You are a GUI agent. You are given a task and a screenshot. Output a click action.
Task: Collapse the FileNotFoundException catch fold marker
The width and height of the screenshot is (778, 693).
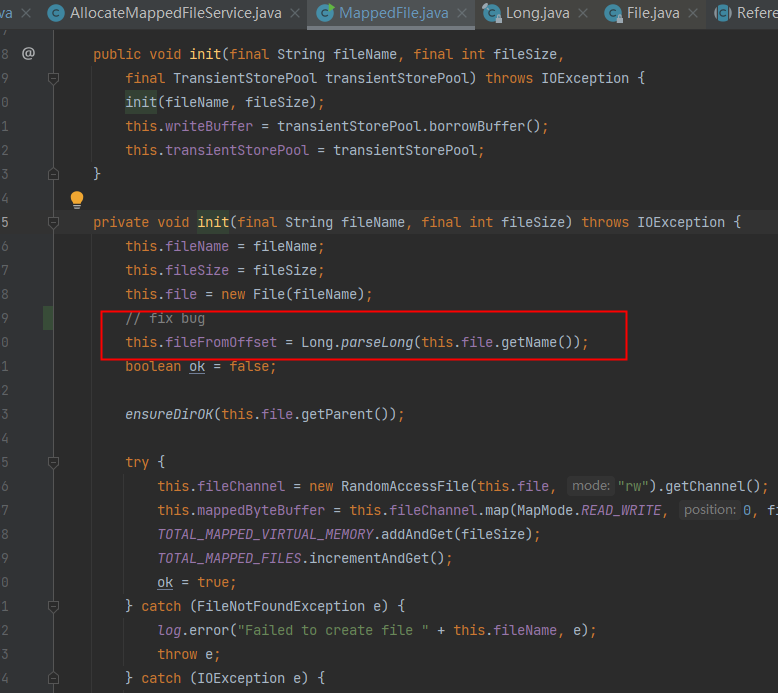[x=53, y=606]
